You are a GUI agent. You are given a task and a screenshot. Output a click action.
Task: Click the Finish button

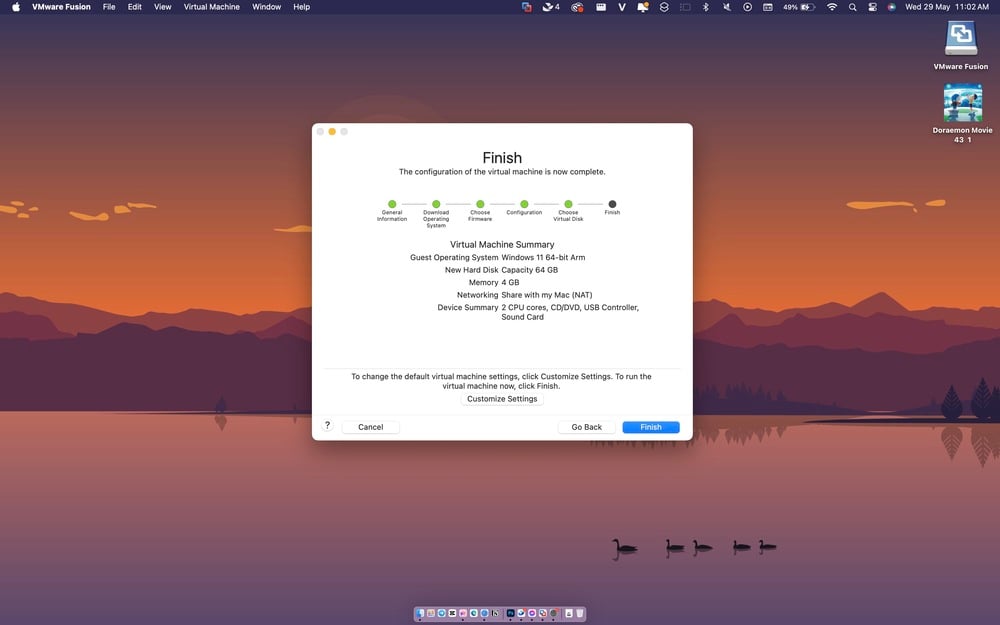point(650,426)
